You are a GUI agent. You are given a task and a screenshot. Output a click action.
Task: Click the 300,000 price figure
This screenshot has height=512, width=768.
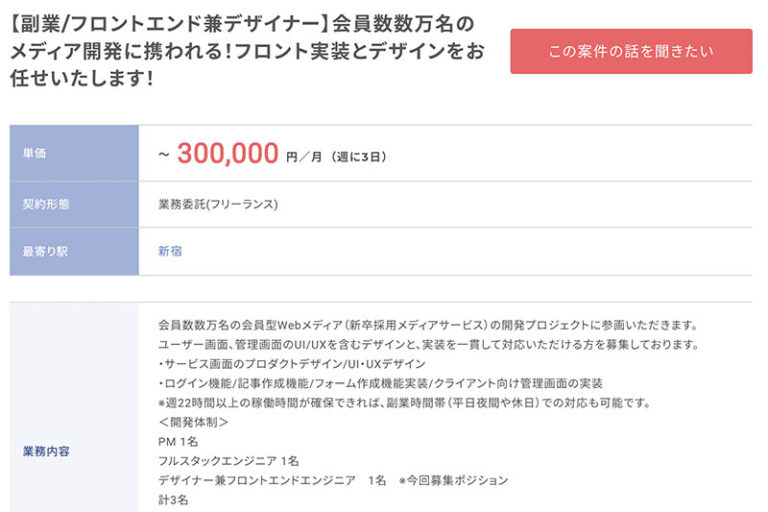(227, 153)
